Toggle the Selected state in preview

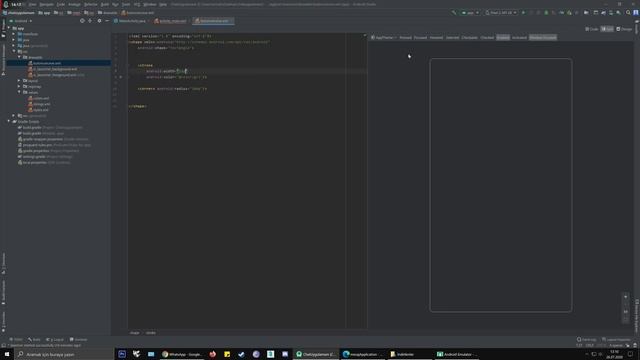point(452,38)
